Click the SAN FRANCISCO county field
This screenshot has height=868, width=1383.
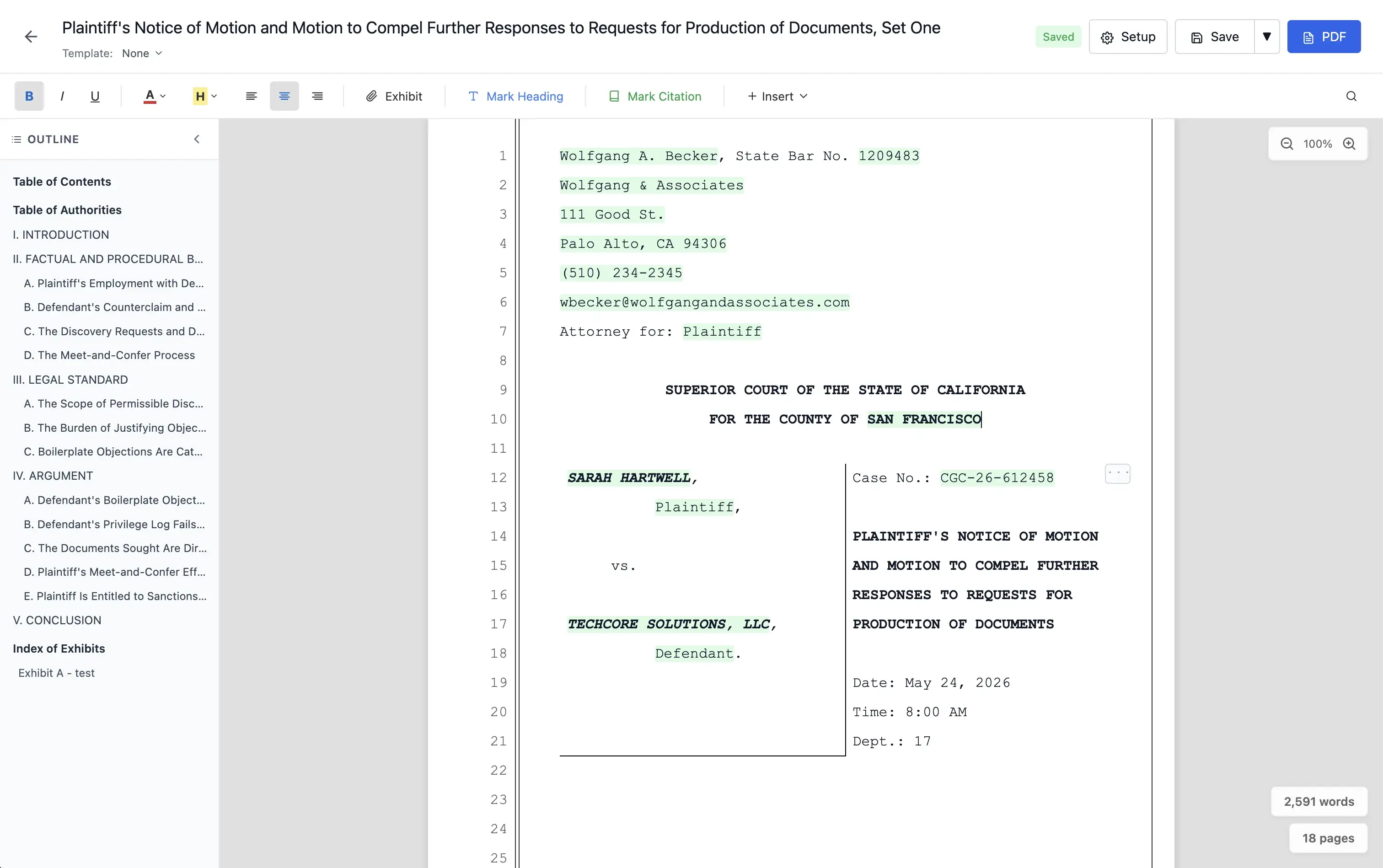pos(924,419)
